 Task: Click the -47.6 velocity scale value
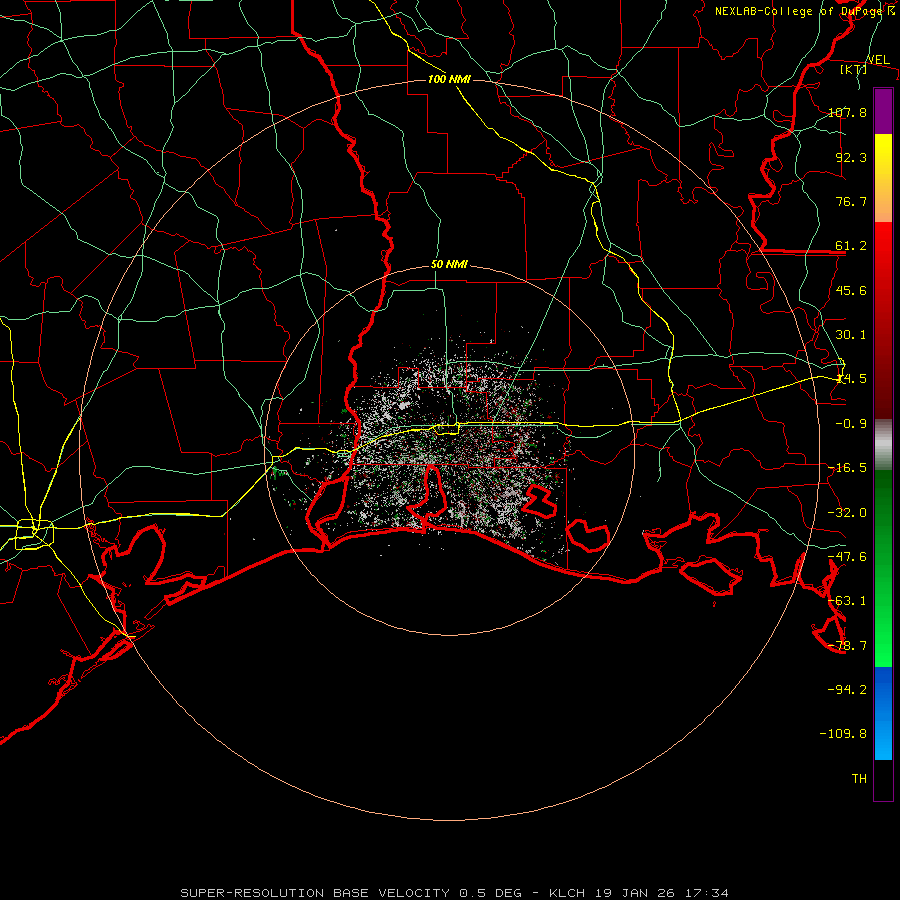848,557
